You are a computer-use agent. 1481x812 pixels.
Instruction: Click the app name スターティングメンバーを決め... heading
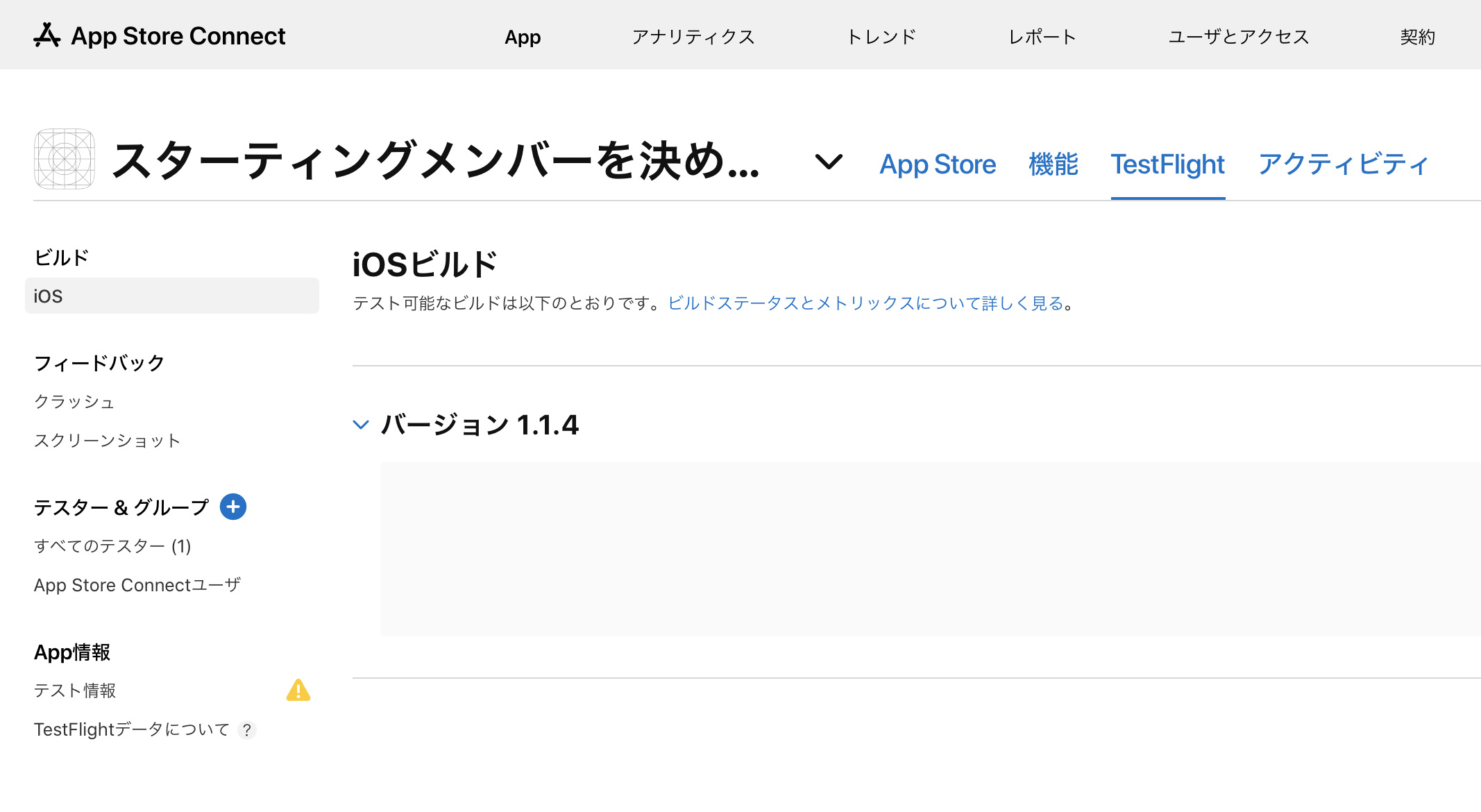[436, 160]
